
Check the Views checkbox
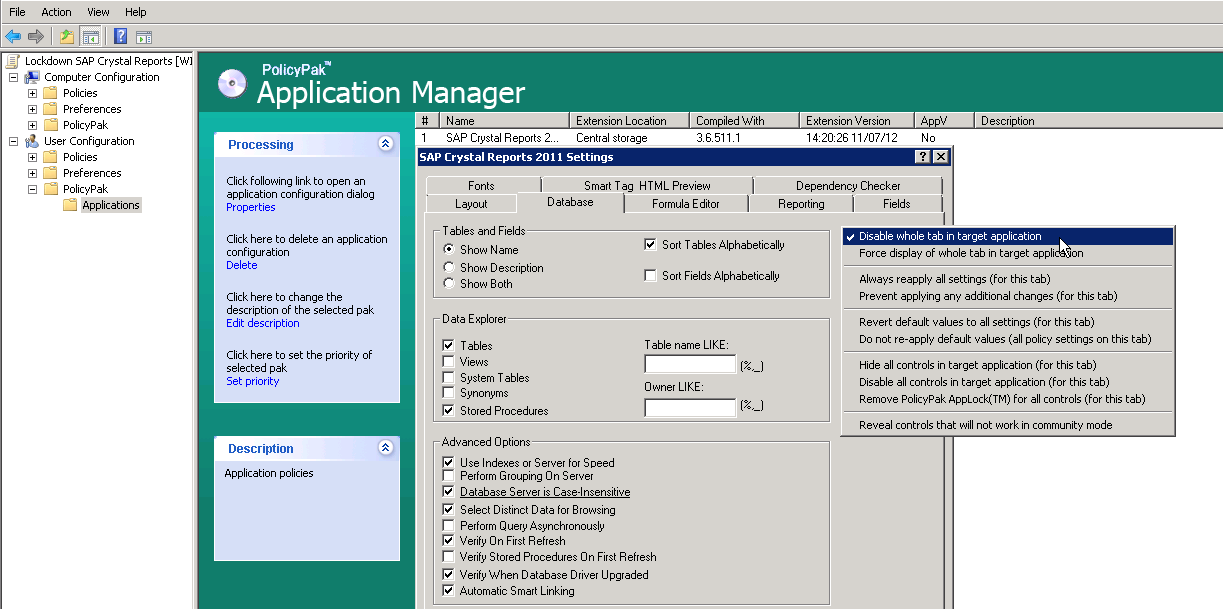pyautogui.click(x=449, y=362)
